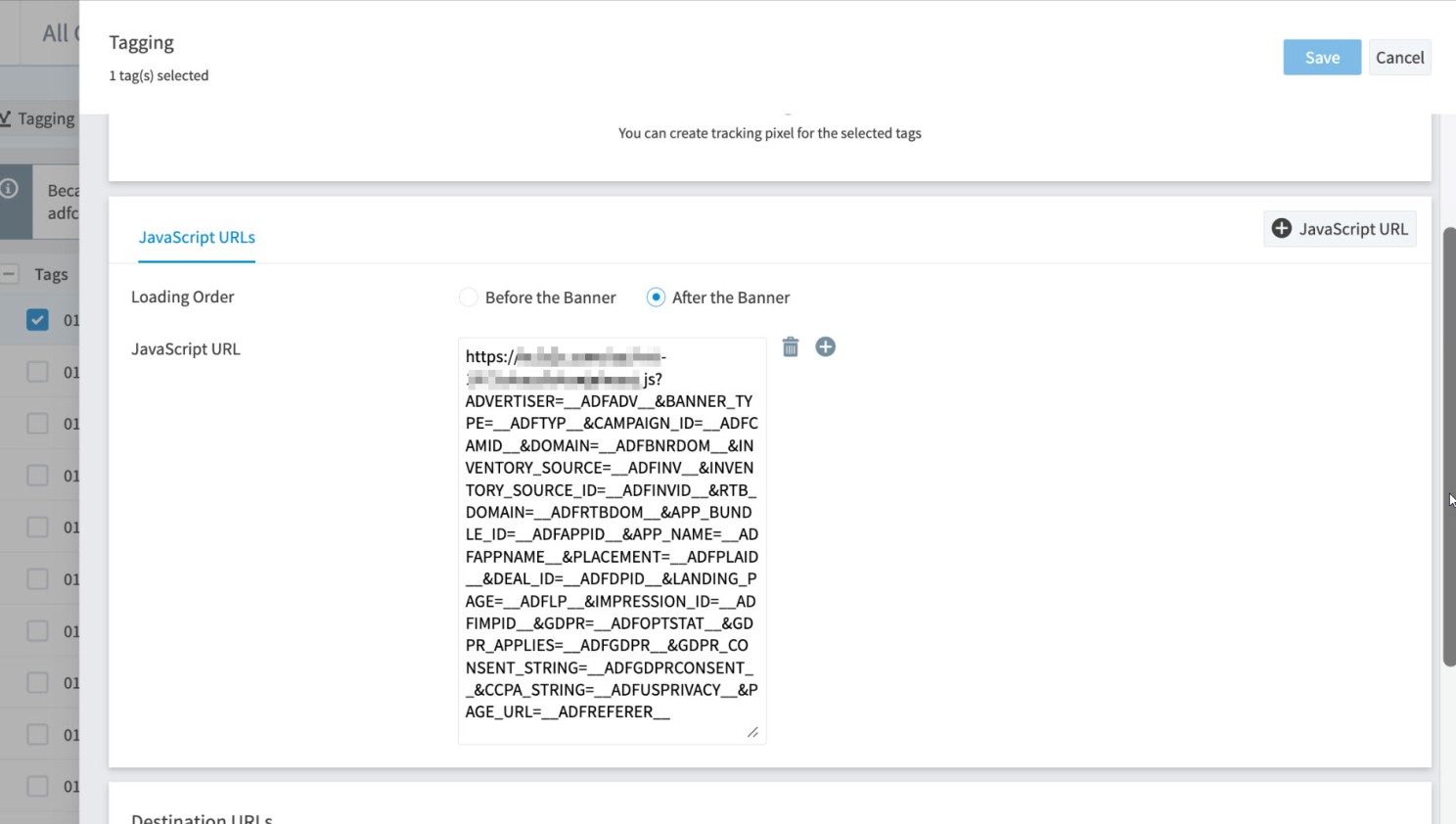Expand the Destination URLs section
Viewport: 1456px width, 824px height.
(x=202, y=817)
